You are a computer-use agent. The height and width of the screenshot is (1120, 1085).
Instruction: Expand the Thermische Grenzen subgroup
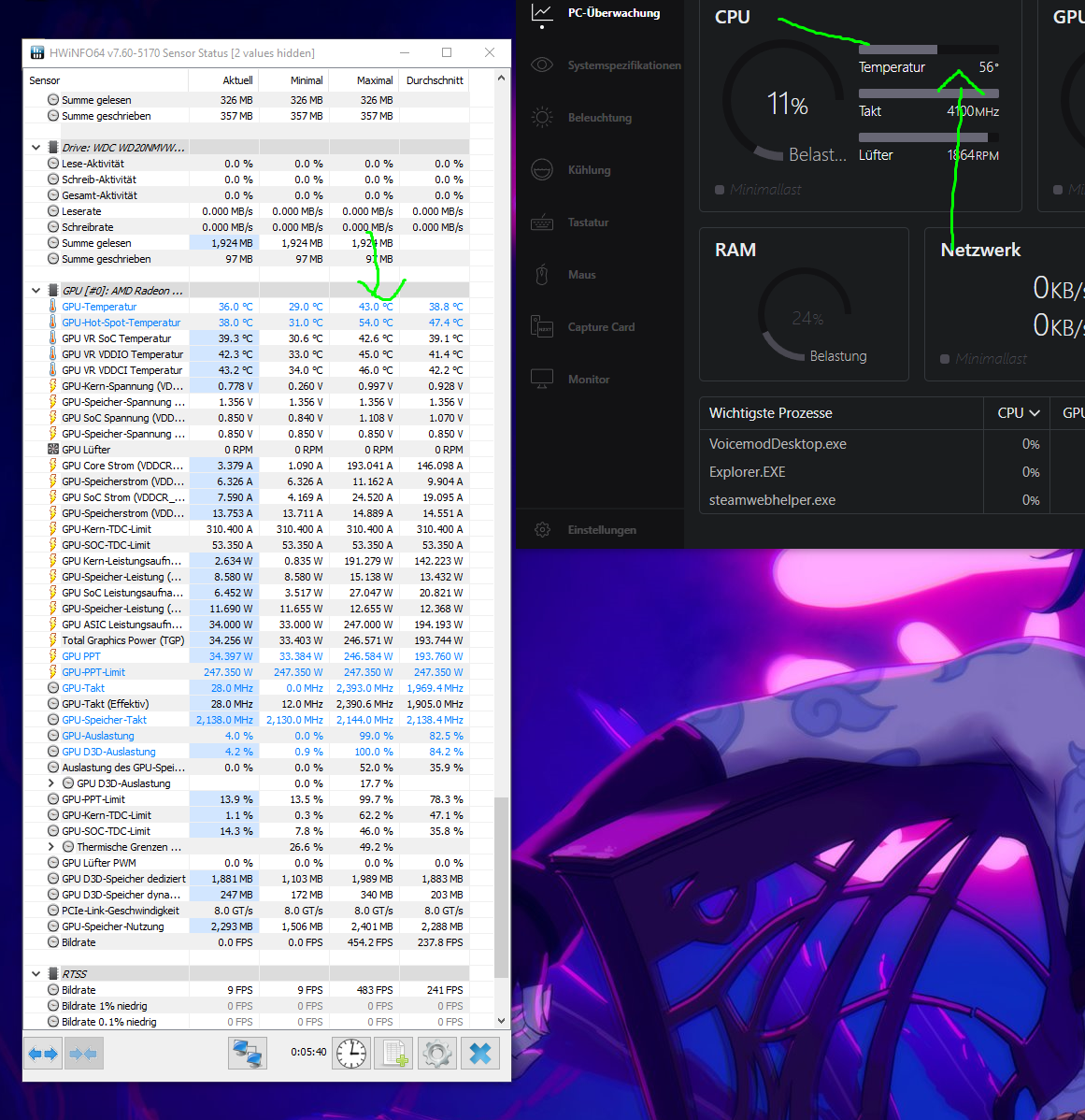(x=50, y=846)
